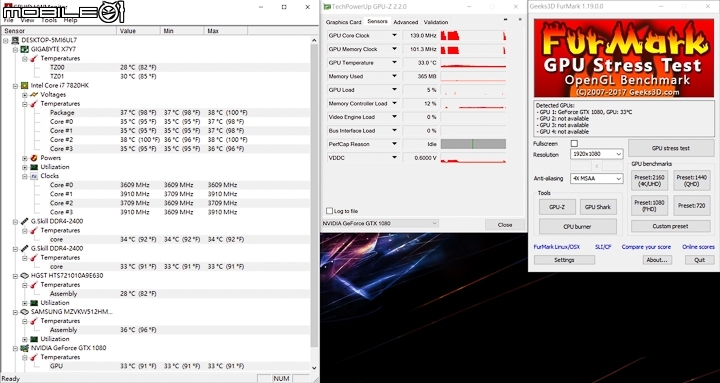Click the Powers flame icon under Intel Core
Screen dimensions: 720x383
coord(34,158)
